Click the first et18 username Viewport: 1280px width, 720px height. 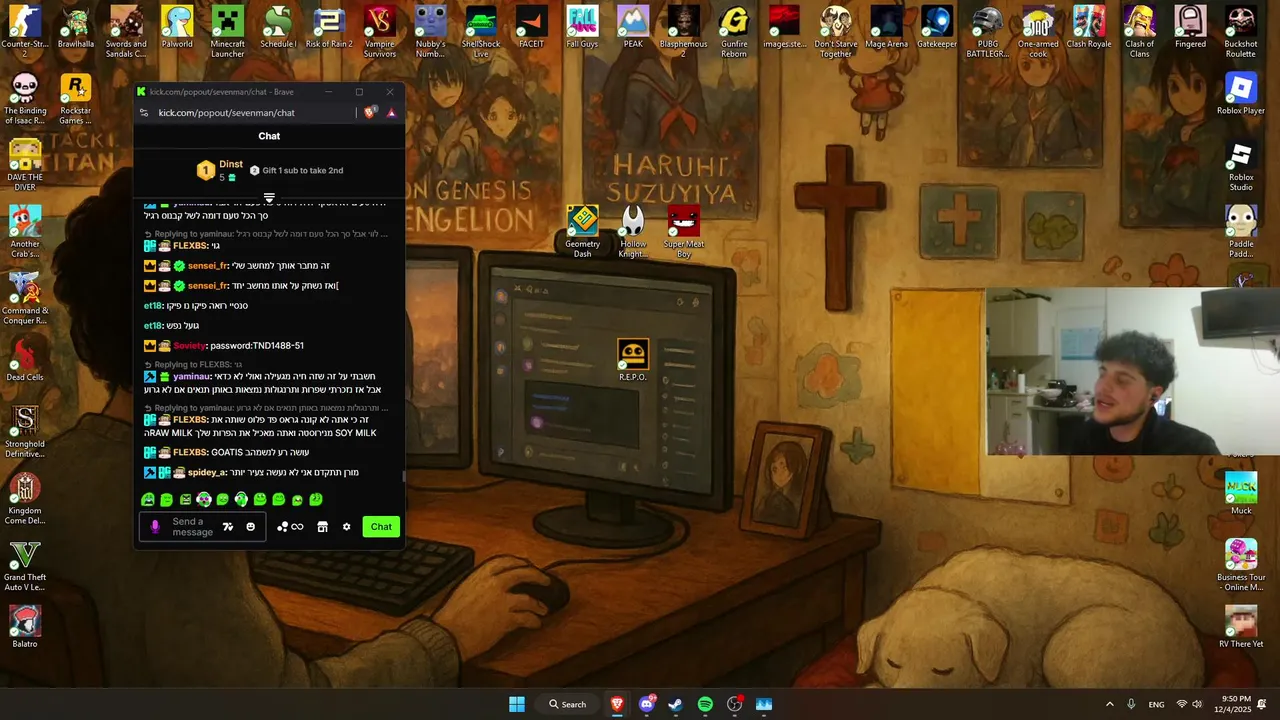pos(152,306)
